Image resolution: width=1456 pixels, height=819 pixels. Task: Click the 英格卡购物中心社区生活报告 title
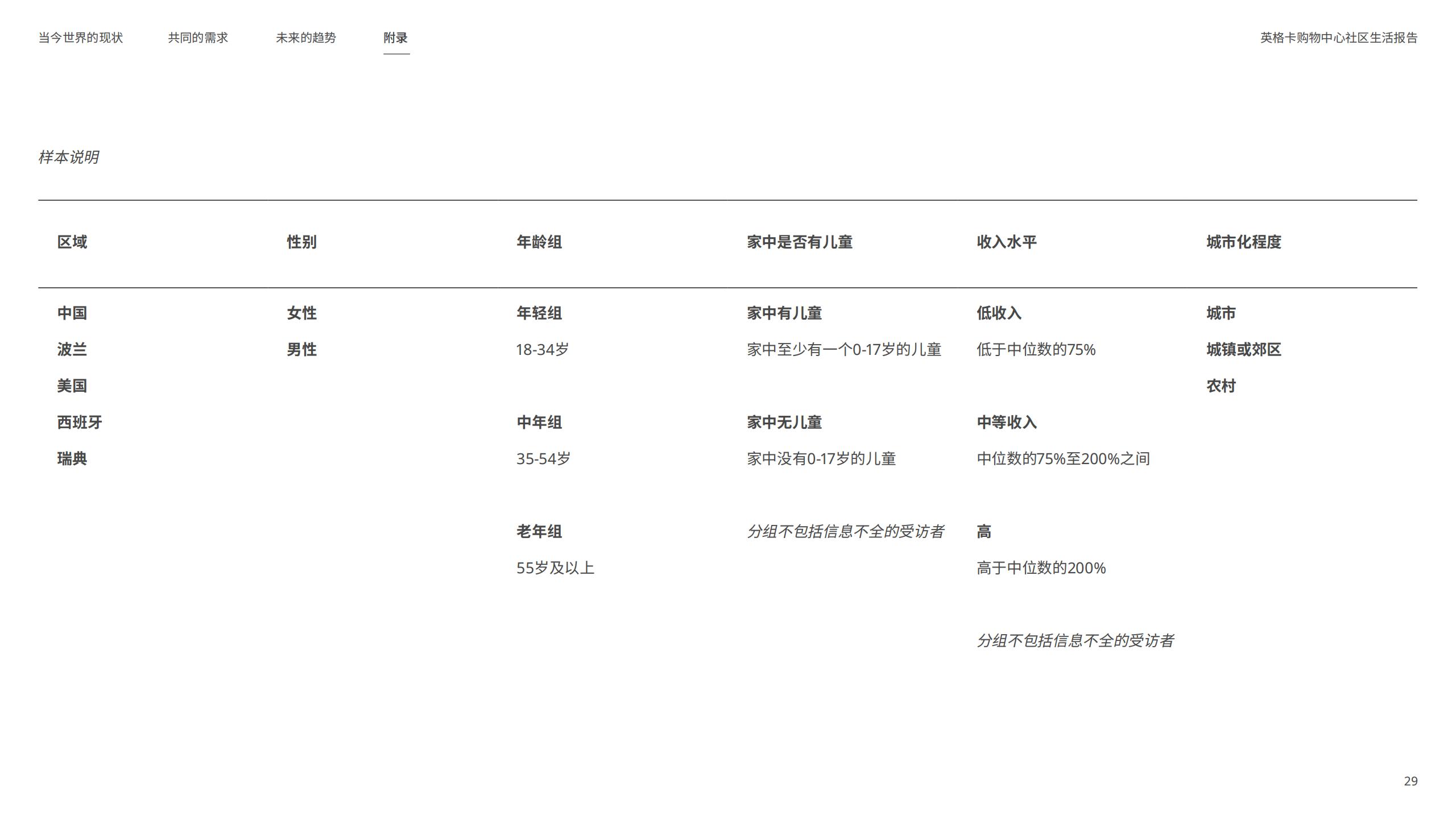point(1338,38)
